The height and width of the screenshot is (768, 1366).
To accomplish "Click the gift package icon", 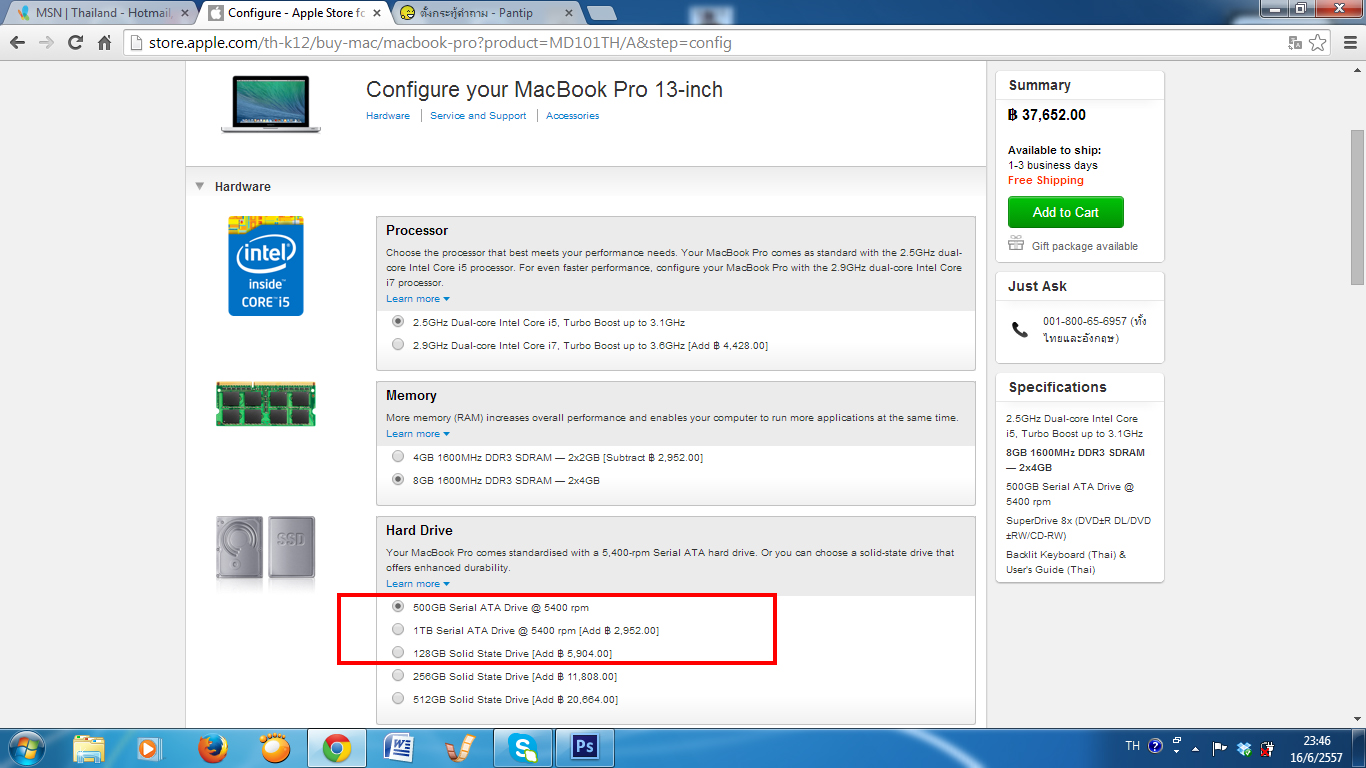I will coord(1016,244).
